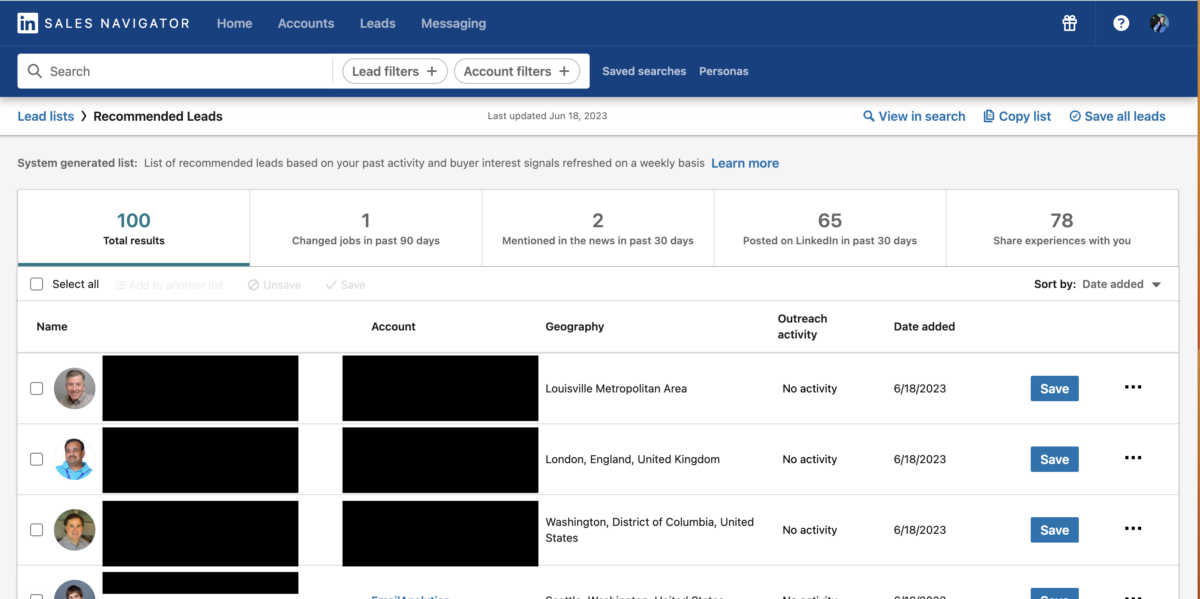
Task: Click Copy list
Action: click(1017, 116)
